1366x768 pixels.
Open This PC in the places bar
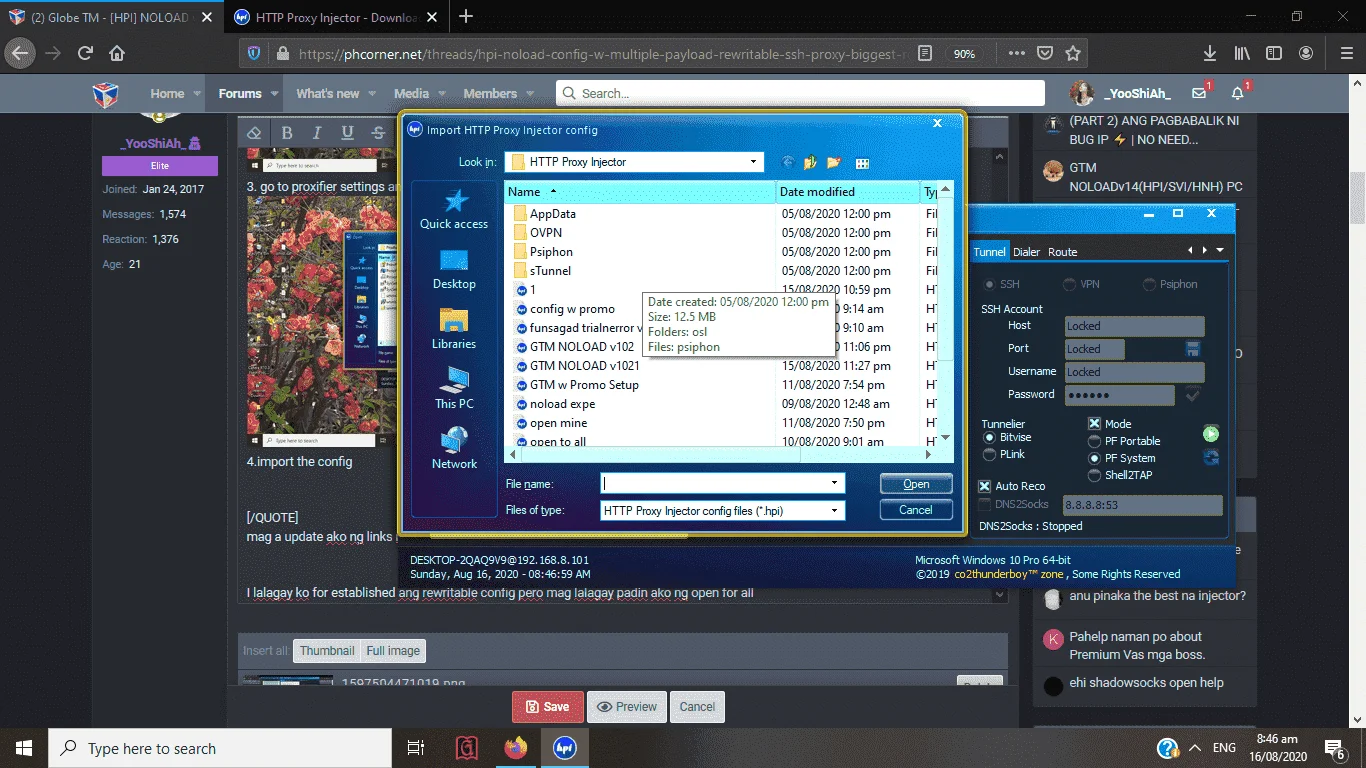(454, 389)
